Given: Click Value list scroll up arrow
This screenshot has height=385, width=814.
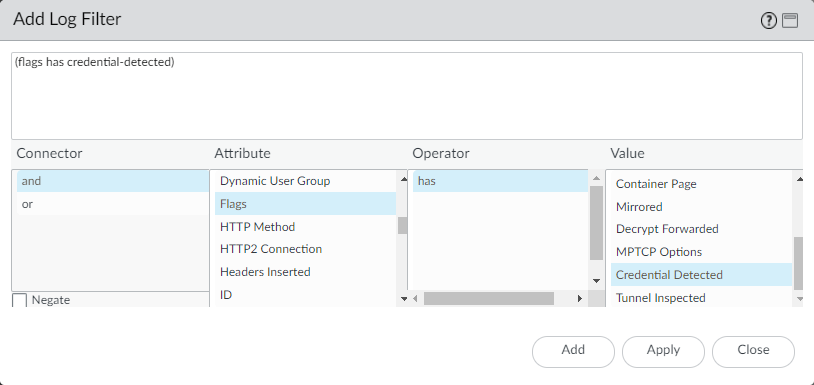Looking at the screenshot, I should pos(799,179).
